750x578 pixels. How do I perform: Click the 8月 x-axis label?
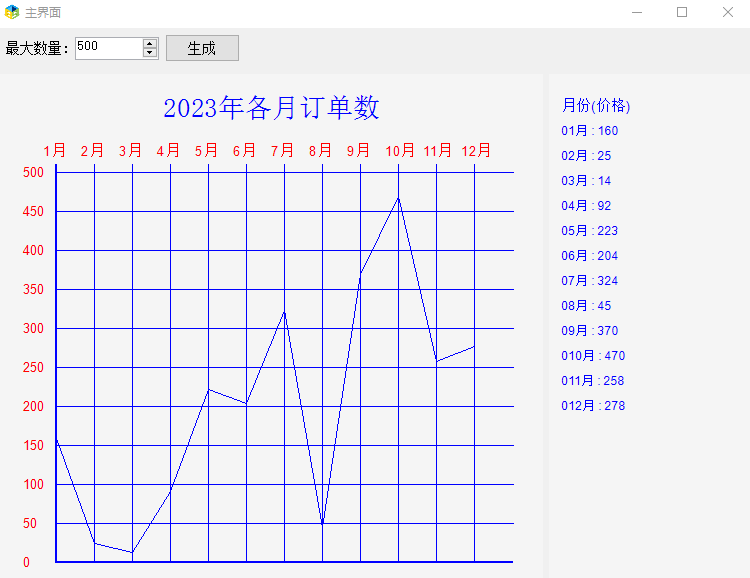[x=320, y=151]
